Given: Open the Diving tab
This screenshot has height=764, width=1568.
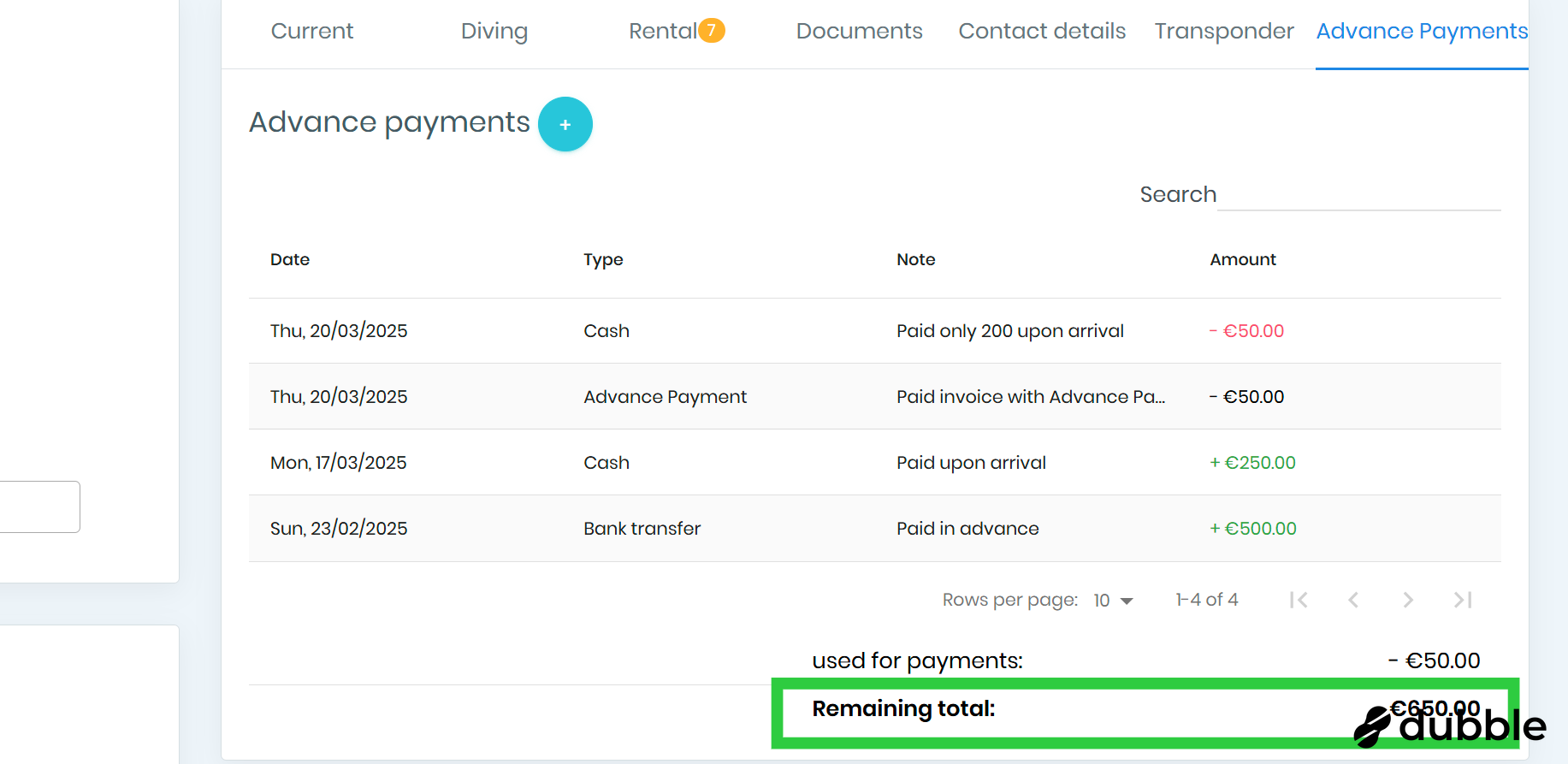Looking at the screenshot, I should coord(494,32).
